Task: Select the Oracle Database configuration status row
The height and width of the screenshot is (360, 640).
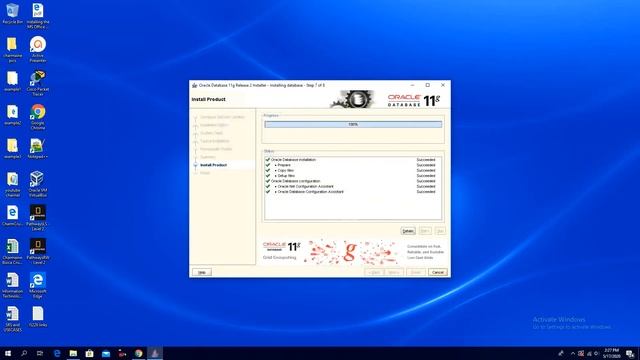Action: 353,181
